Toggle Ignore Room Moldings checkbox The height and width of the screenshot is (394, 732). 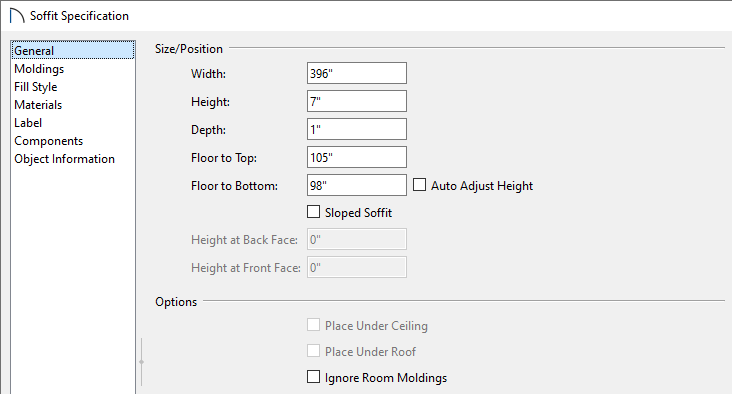[313, 377]
